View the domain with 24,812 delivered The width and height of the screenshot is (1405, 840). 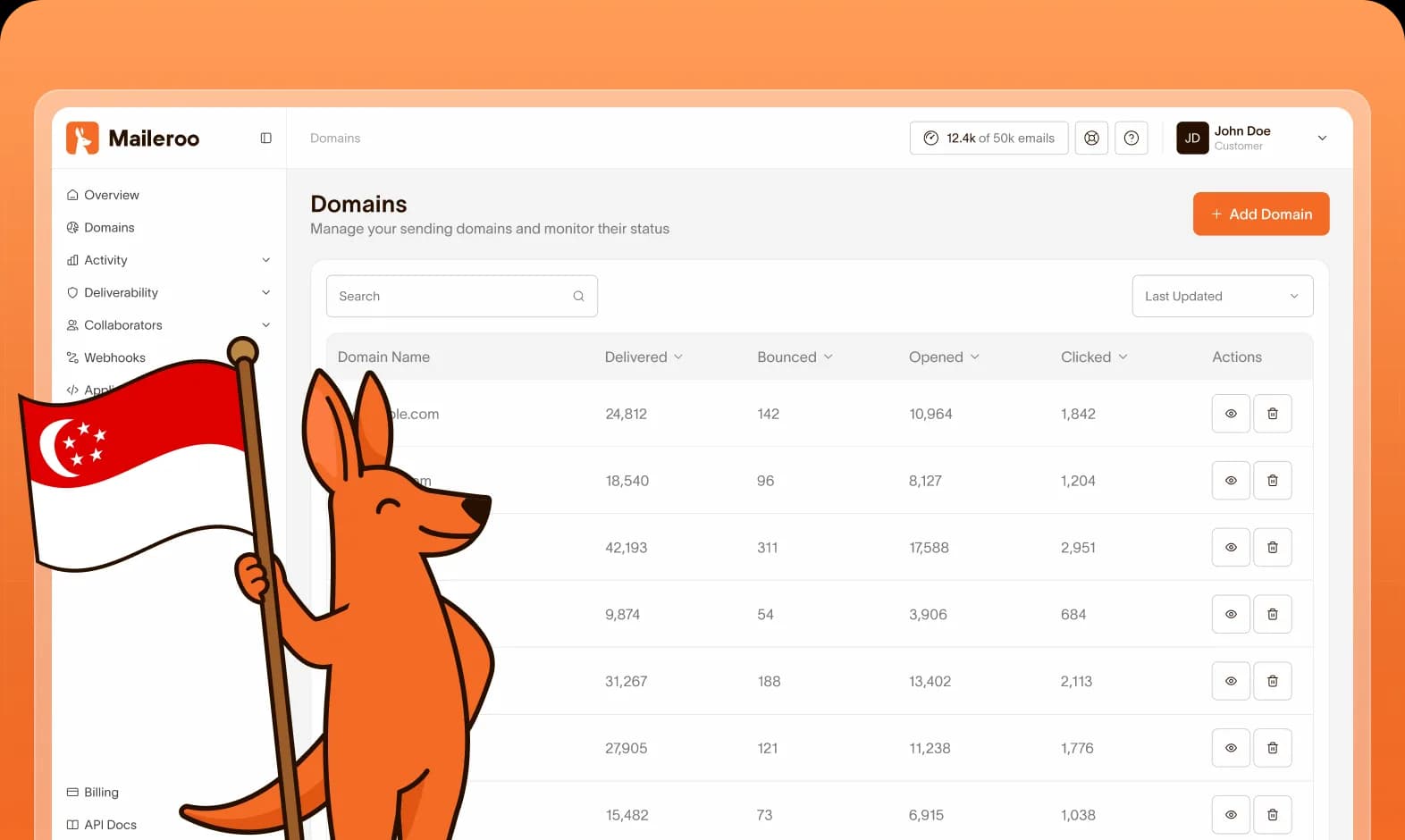(x=1231, y=414)
